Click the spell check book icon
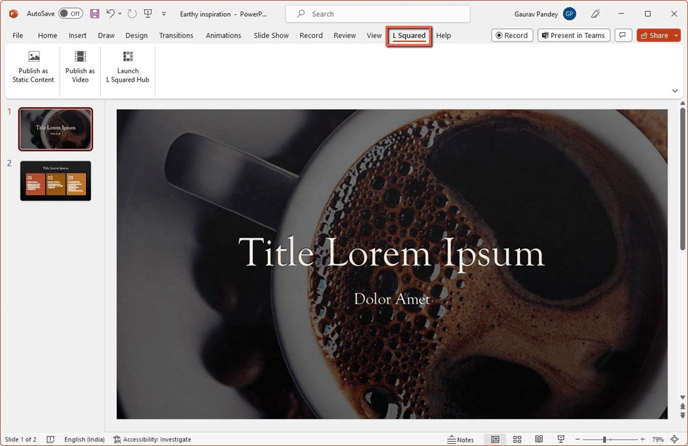Viewport: 688px width, 446px height. pos(50,439)
